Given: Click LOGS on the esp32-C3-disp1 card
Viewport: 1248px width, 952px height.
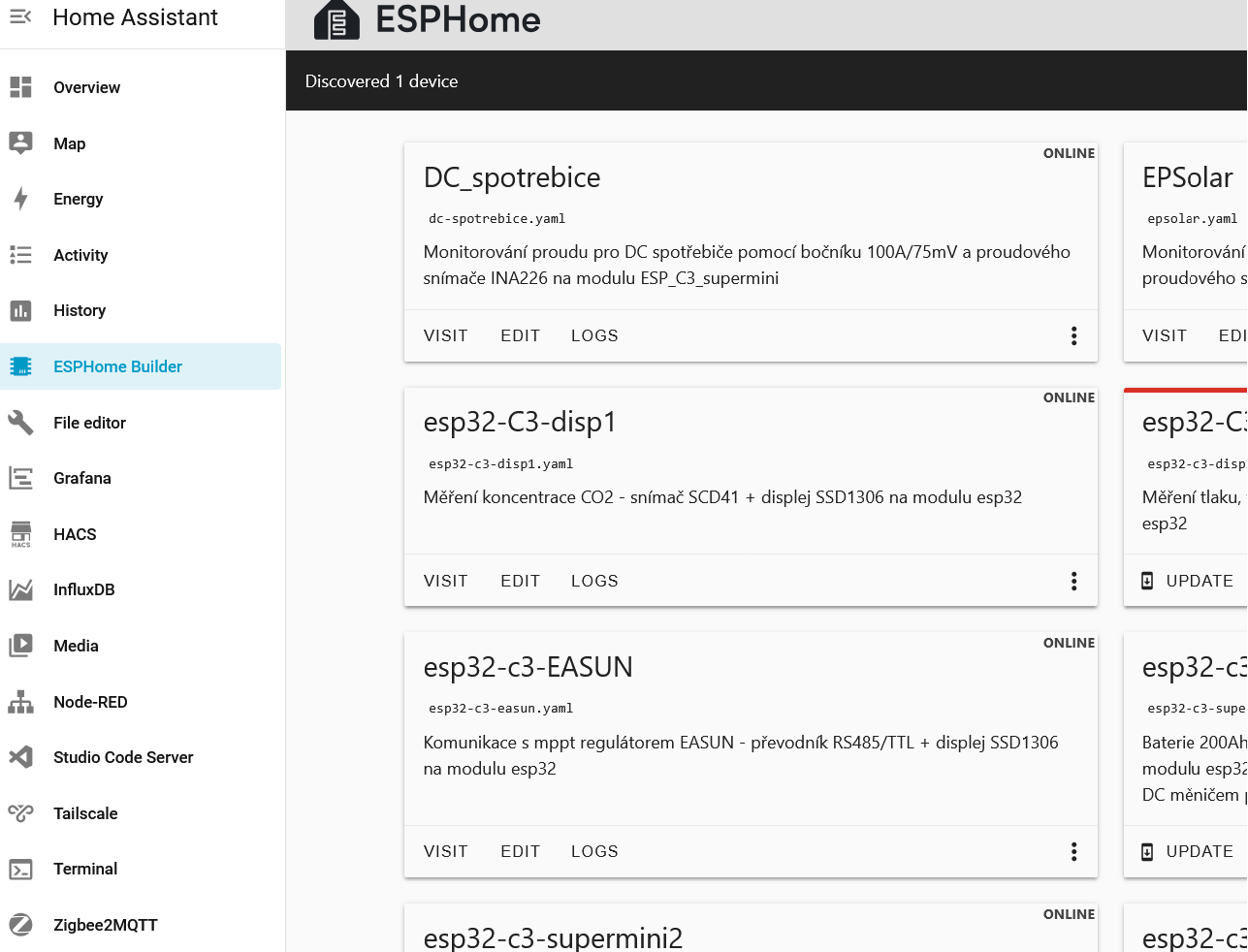Looking at the screenshot, I should (x=594, y=581).
